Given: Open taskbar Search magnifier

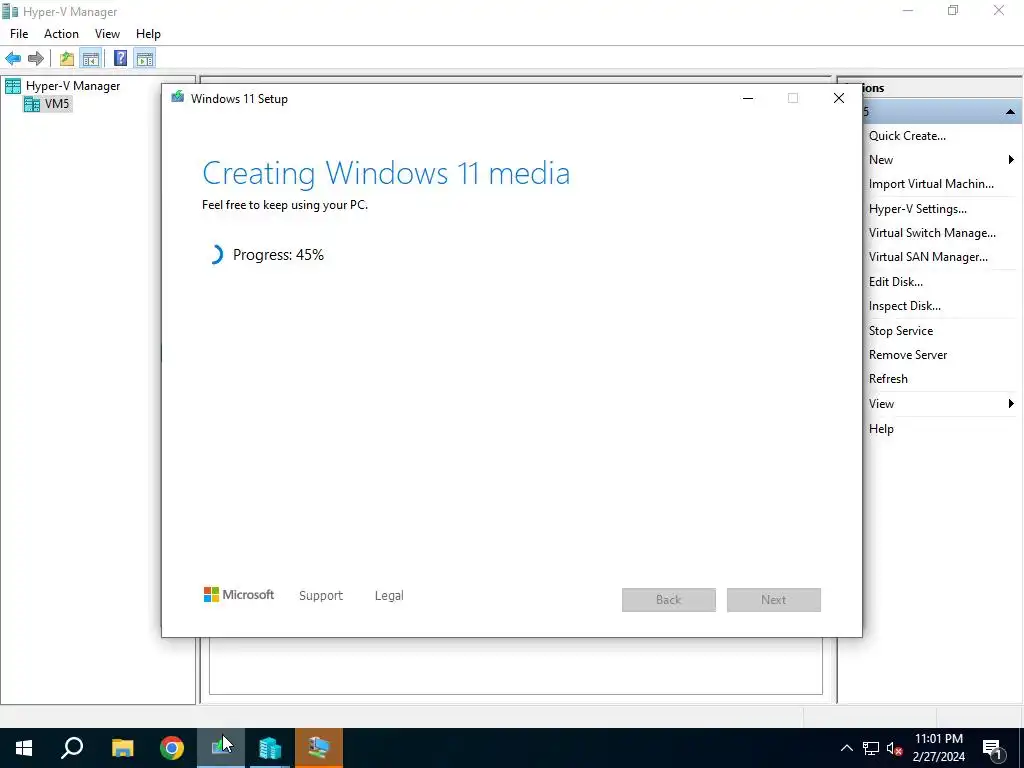Looking at the screenshot, I should [72, 748].
